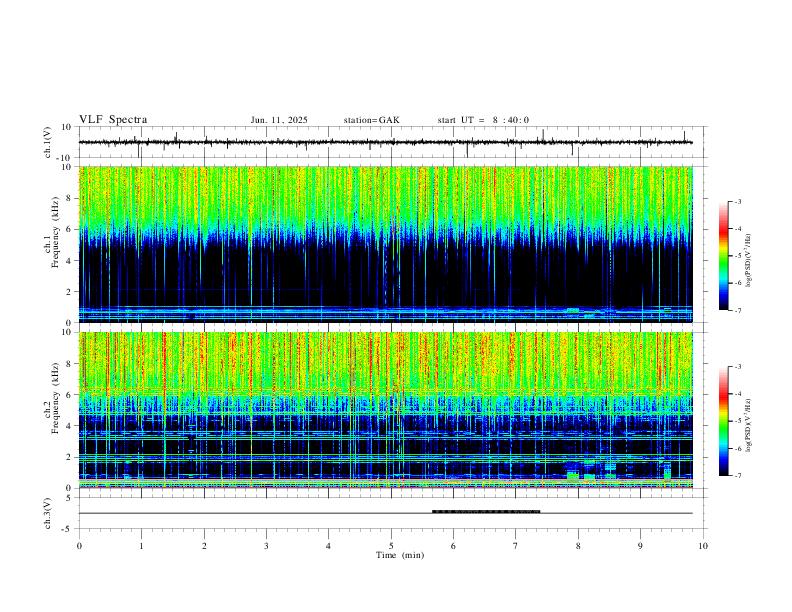Click the 'ch.1(V)' waveform axis label
The width and height of the screenshot is (792, 612).
(48, 142)
